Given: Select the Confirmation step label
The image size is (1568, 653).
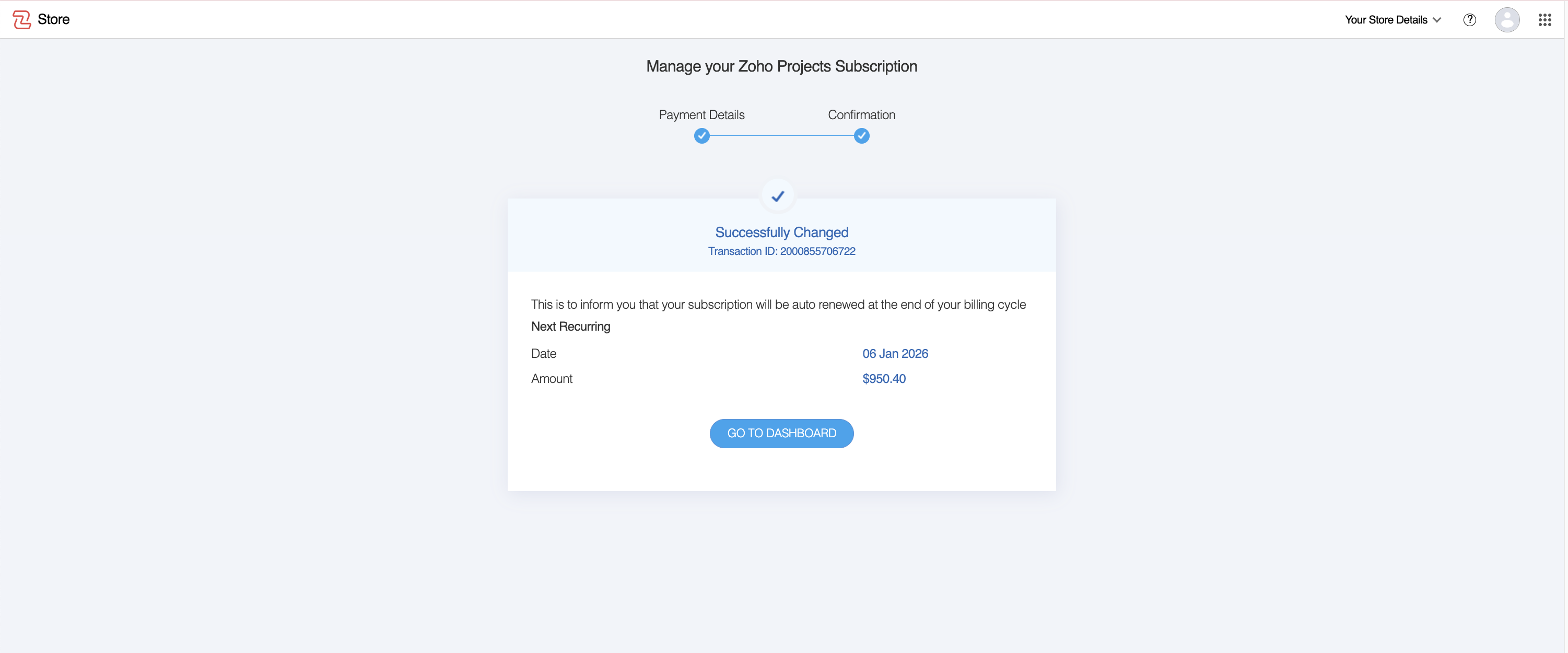Looking at the screenshot, I should pyautogui.click(x=861, y=114).
